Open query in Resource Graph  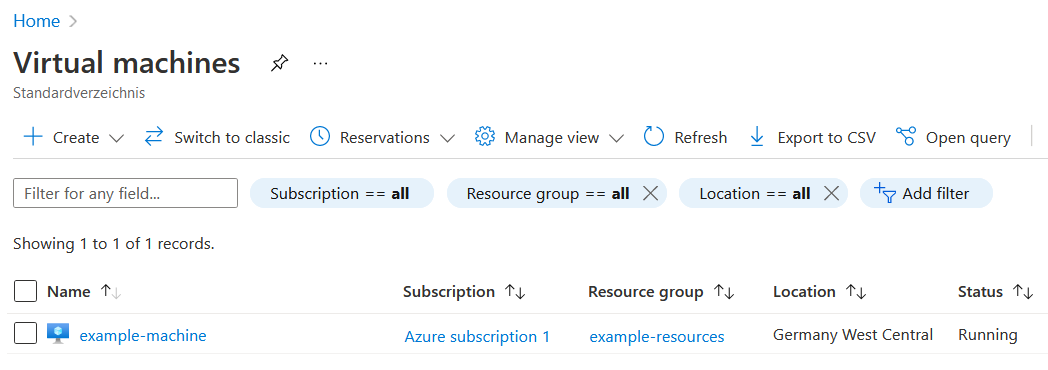coord(968,138)
